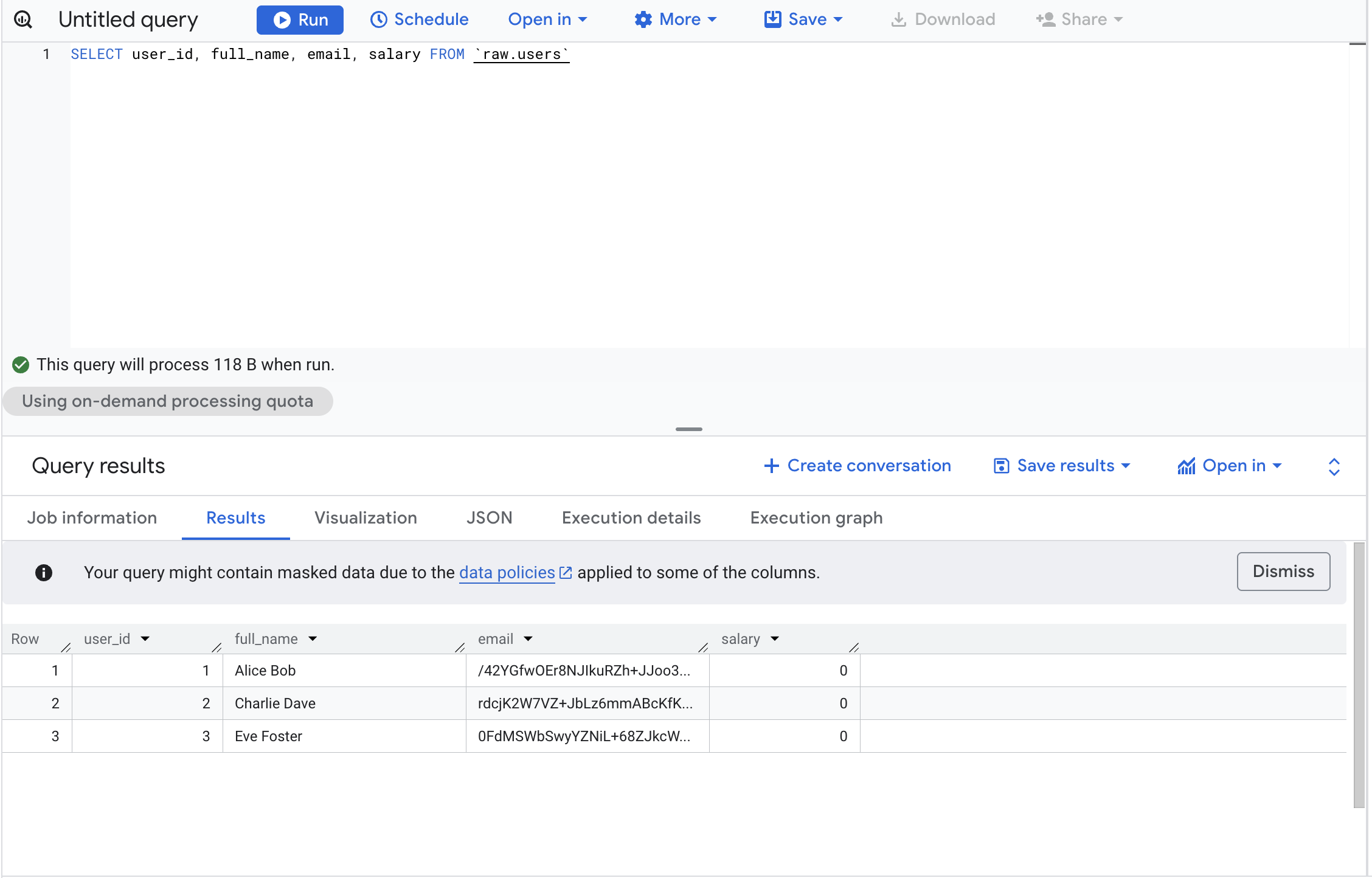Switch to the Job information tab

click(x=92, y=518)
